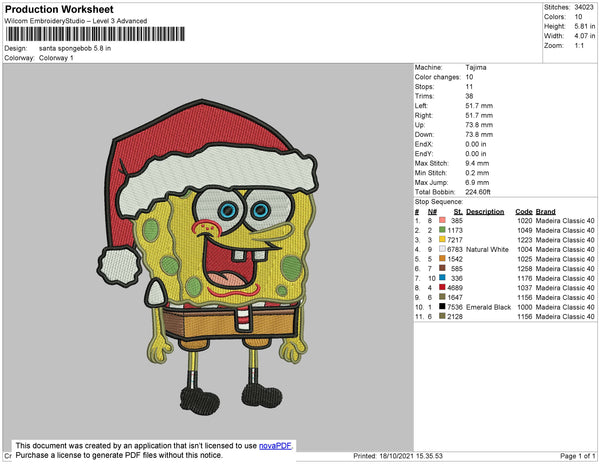This screenshot has width=600, height=464.
Task: Click the Width value '4.07 in'
Action: coord(584,36)
